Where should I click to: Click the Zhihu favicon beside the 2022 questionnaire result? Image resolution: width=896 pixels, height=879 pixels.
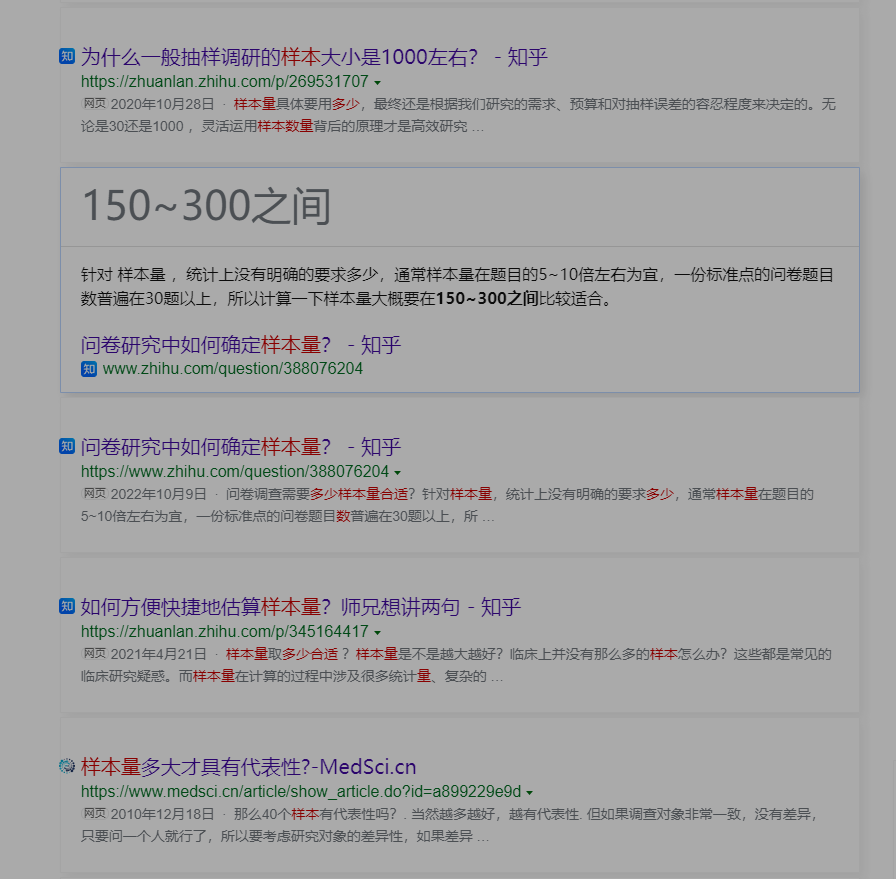(67, 446)
